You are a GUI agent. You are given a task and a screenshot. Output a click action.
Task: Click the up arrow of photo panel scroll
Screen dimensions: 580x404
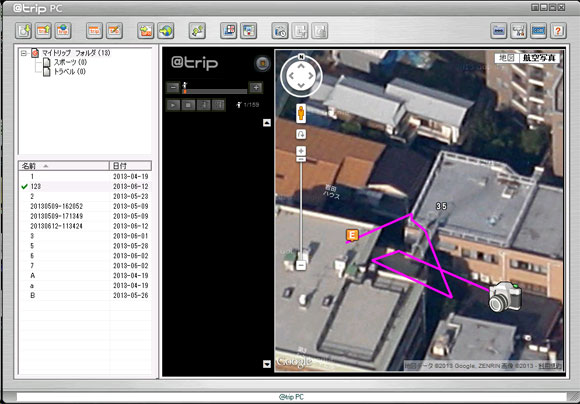tap(267, 123)
